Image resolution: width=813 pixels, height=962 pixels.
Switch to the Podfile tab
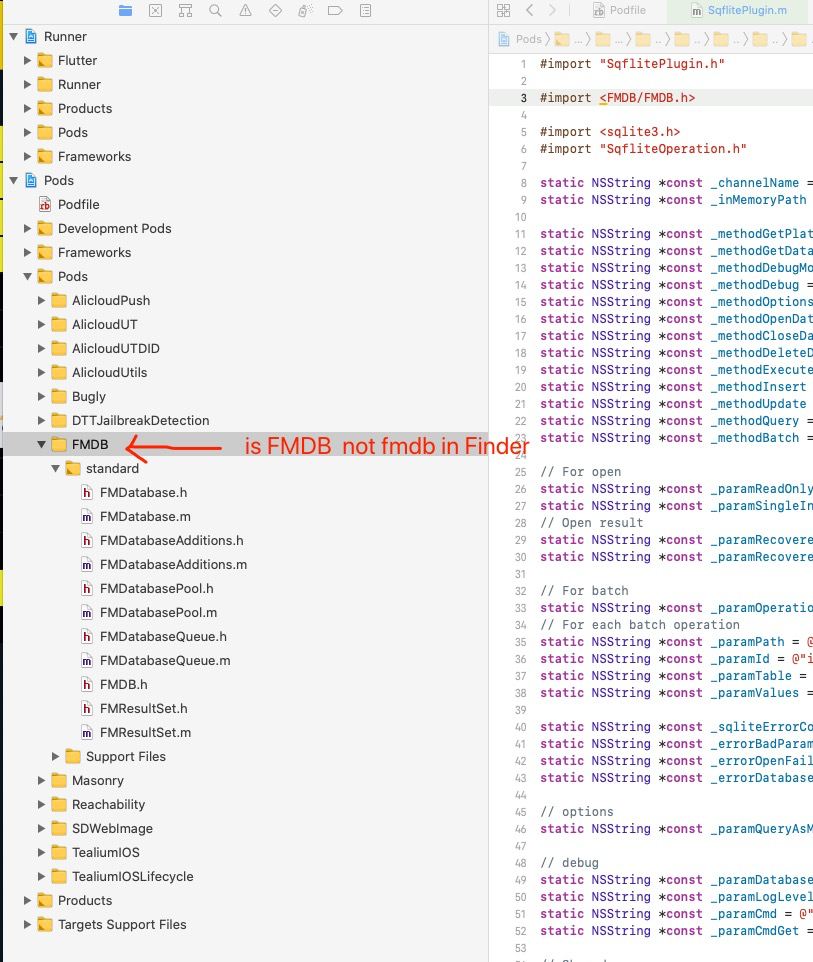(631, 13)
